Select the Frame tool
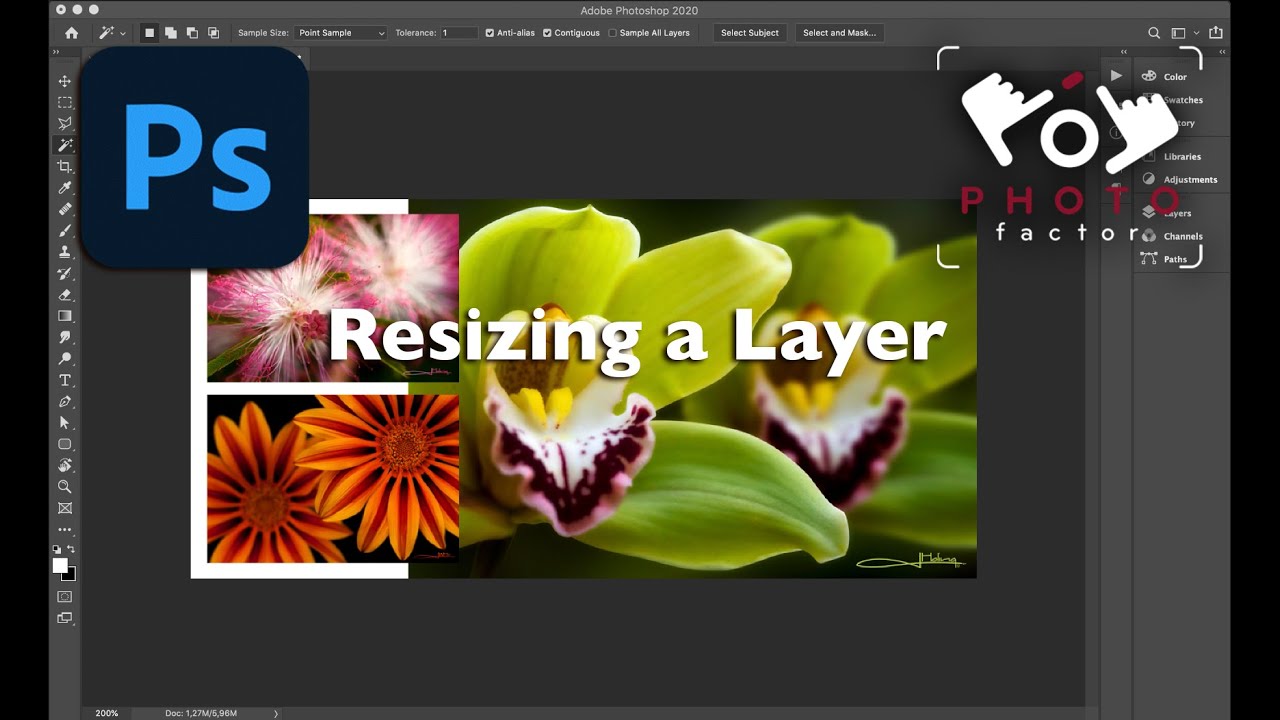Image resolution: width=1280 pixels, height=720 pixels. (65, 508)
